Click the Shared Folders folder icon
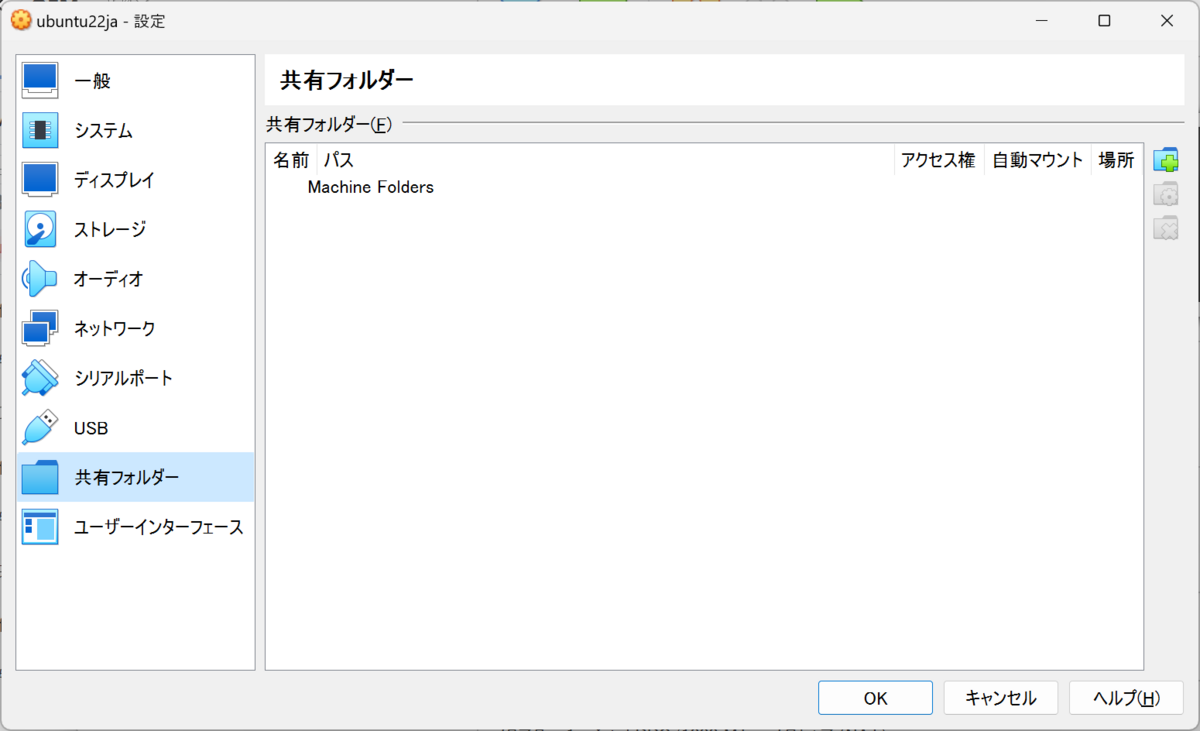1200x731 pixels. [x=40, y=477]
